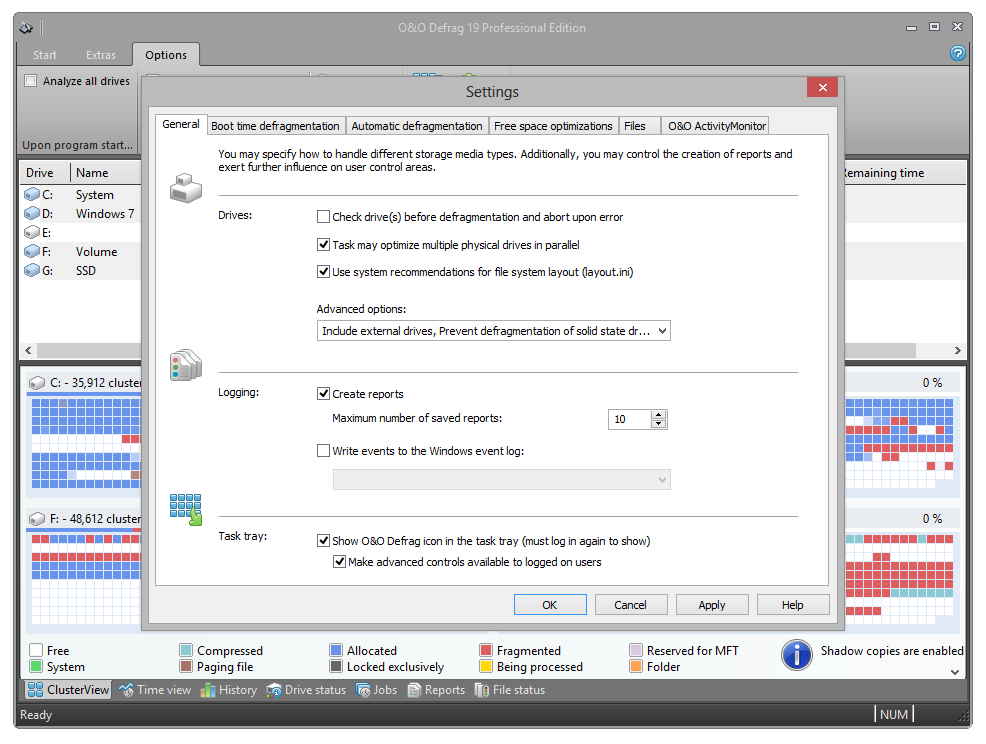Switch to Boot time defragmentation tab

click(x=275, y=126)
